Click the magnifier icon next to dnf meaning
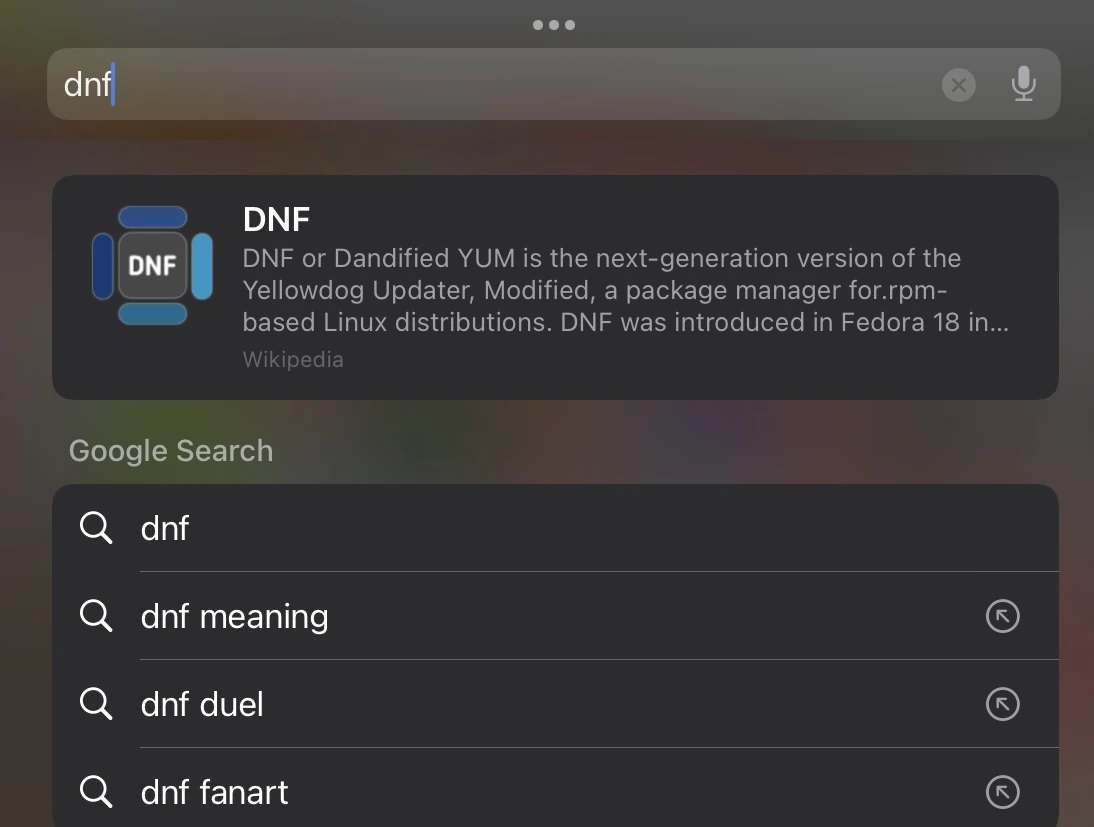1094x827 pixels. 96,616
